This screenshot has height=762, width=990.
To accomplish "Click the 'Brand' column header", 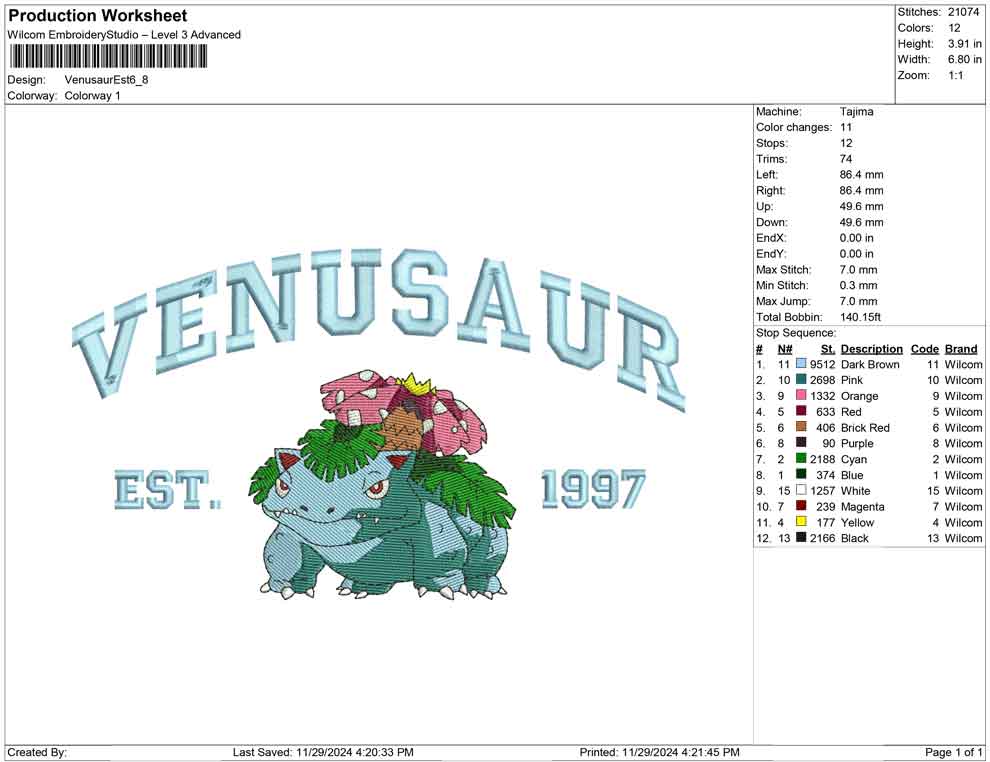I will coord(961,348).
